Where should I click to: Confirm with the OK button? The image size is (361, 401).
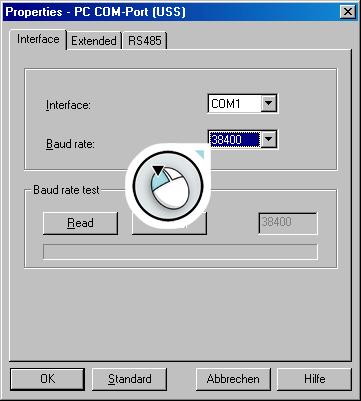click(x=47, y=379)
